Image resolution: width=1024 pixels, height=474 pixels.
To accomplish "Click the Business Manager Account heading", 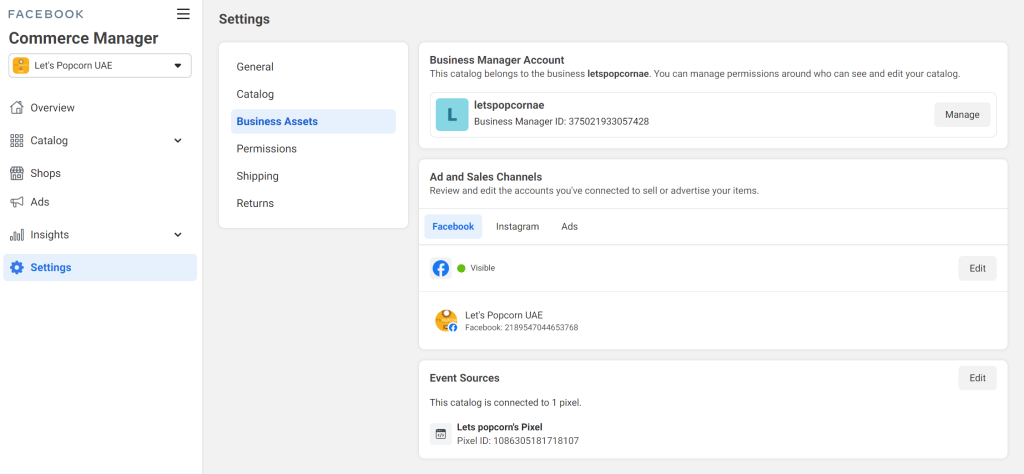I will [x=497, y=60].
